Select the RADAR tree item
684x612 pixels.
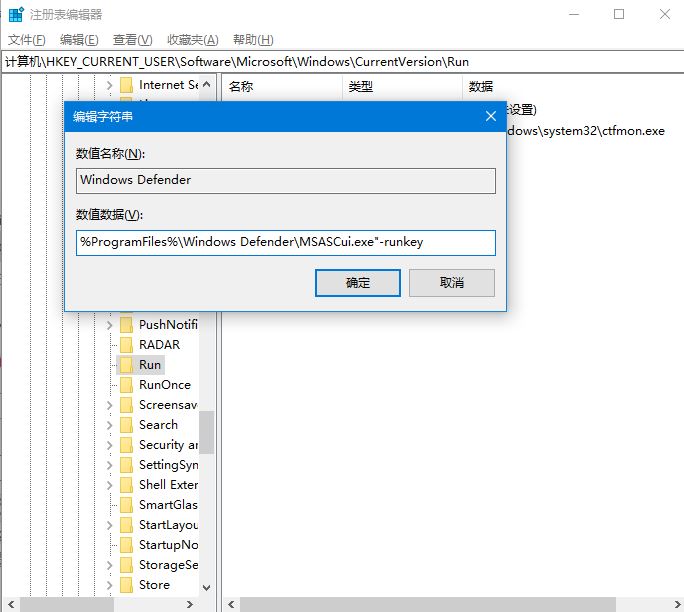[x=159, y=345]
